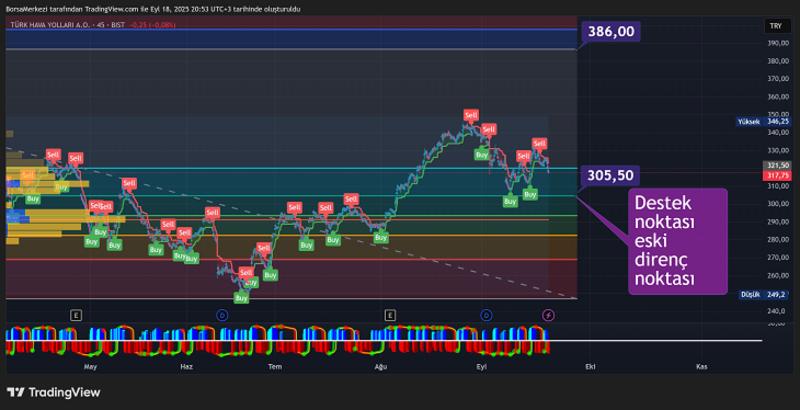Open the blue dividend marker above Eyl
The width and height of the screenshot is (800, 410).
(487, 316)
